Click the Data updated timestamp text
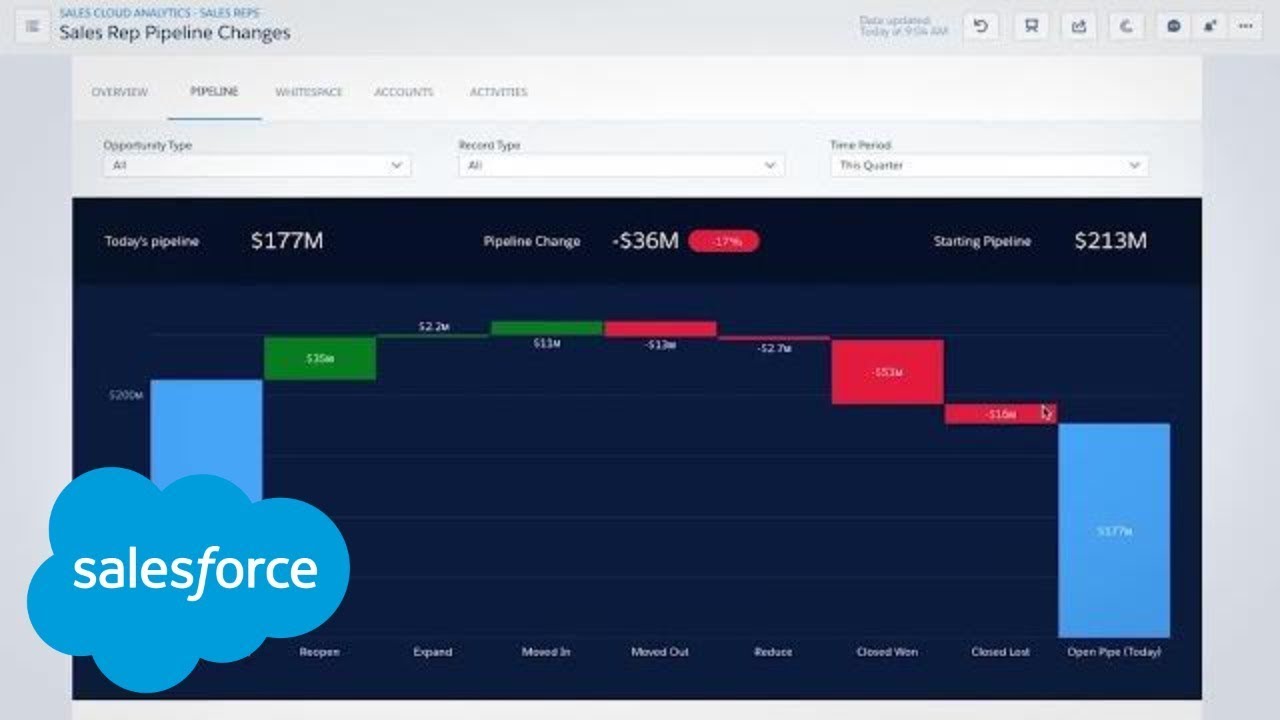 coord(903,27)
